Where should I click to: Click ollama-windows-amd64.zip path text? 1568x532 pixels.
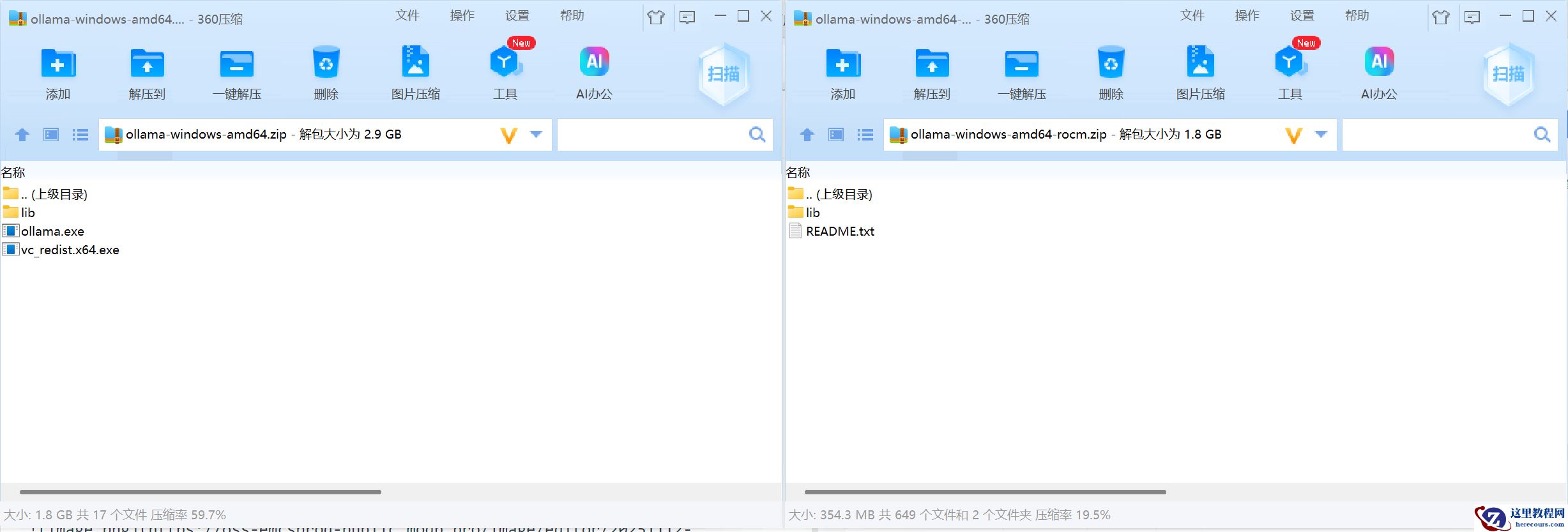click(206, 135)
